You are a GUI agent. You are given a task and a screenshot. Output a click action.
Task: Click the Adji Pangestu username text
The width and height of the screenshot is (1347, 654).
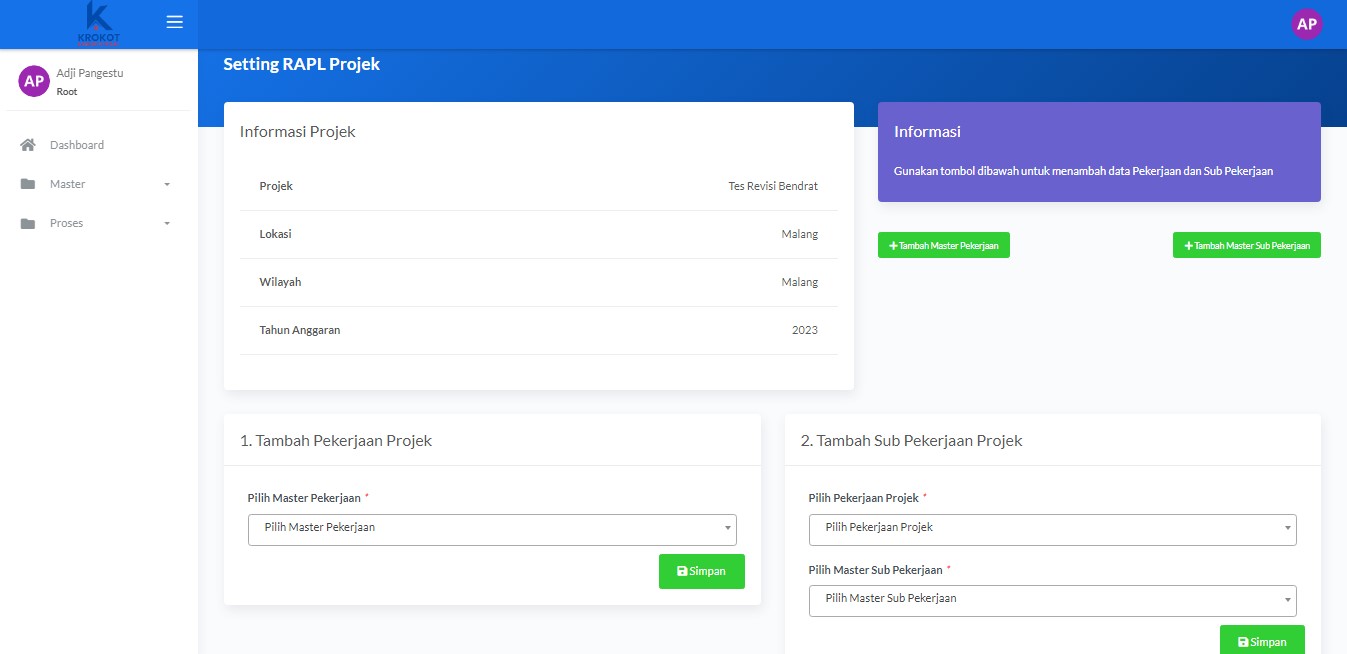click(90, 73)
